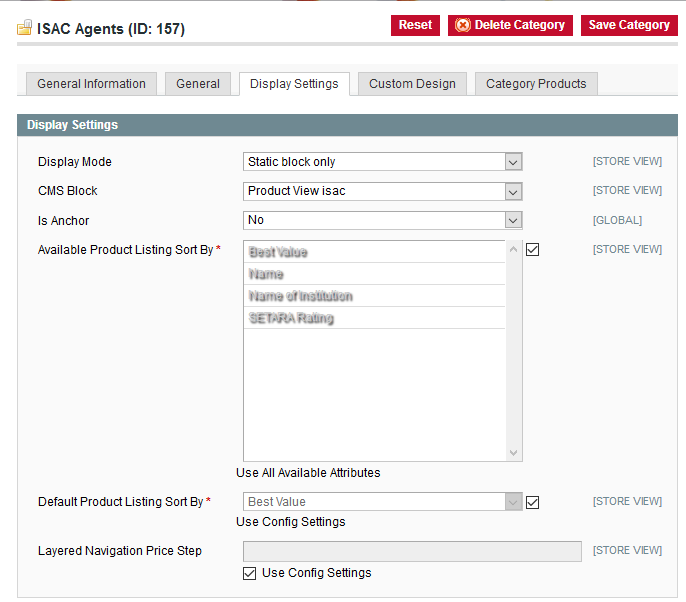Toggle Use All Available Attributes checkbox
This screenshot has width=686, height=602.
(532, 250)
